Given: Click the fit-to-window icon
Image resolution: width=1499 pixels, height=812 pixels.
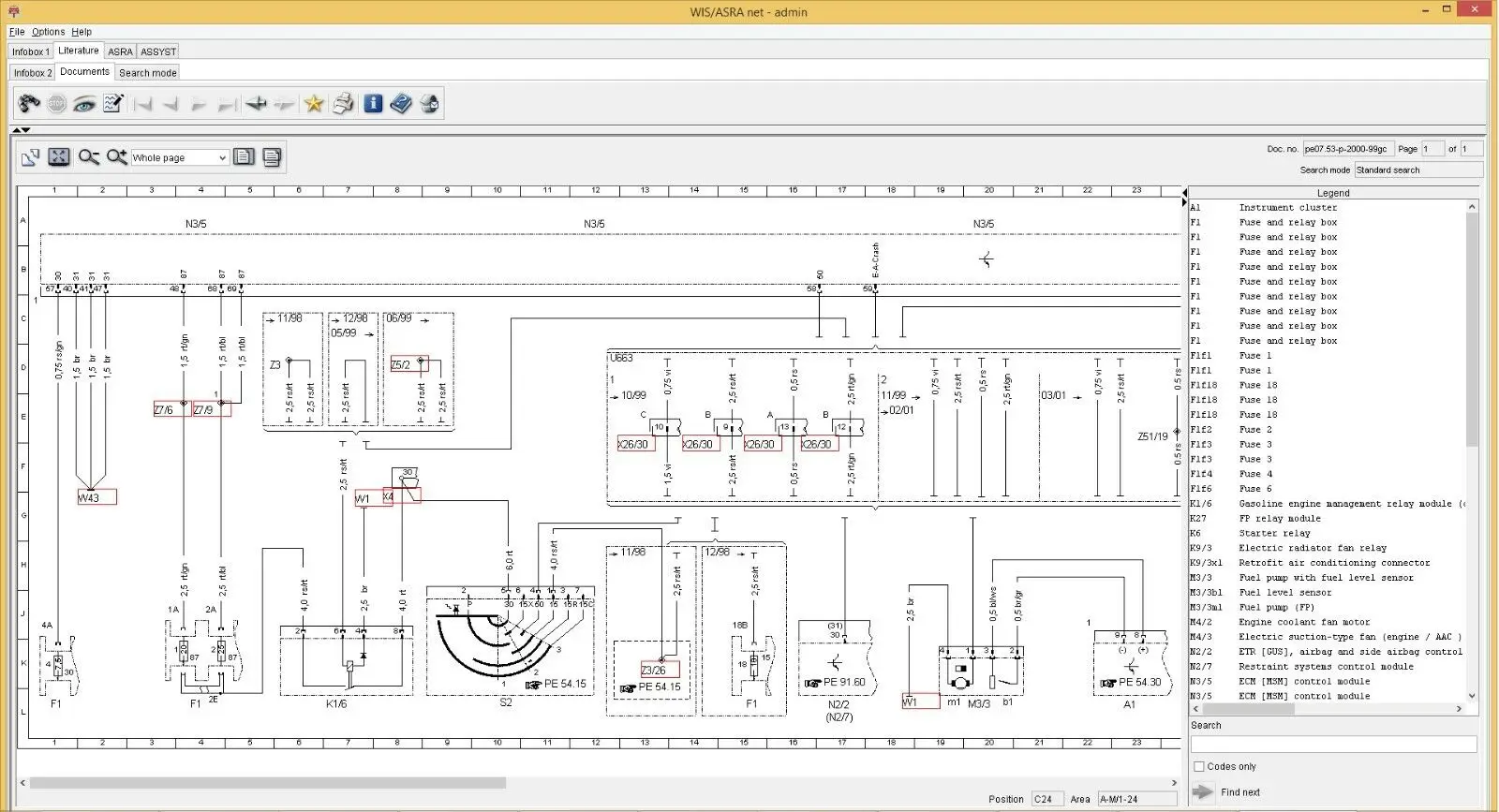Looking at the screenshot, I should (59, 157).
